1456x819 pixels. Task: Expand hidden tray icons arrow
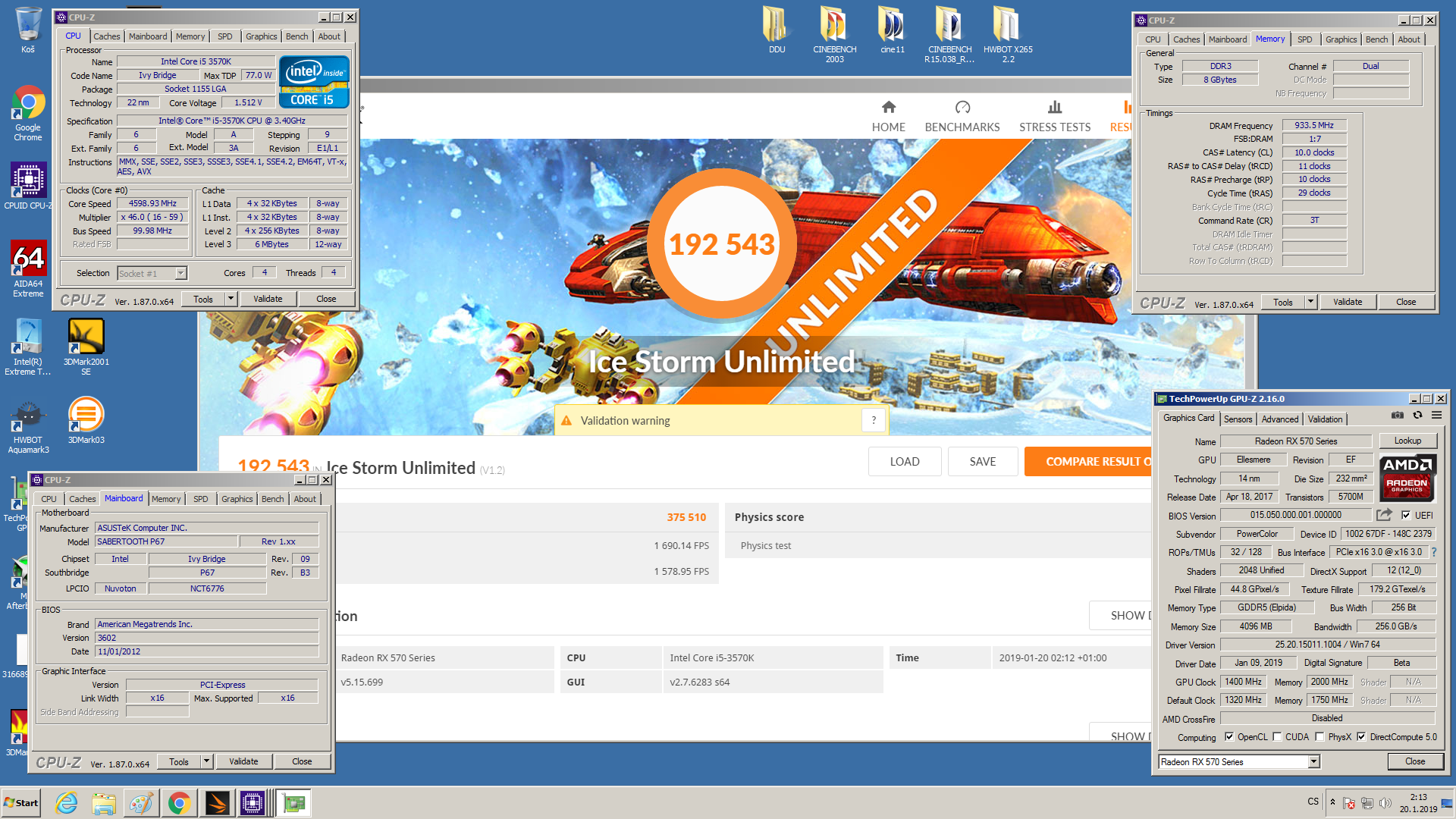(1332, 802)
